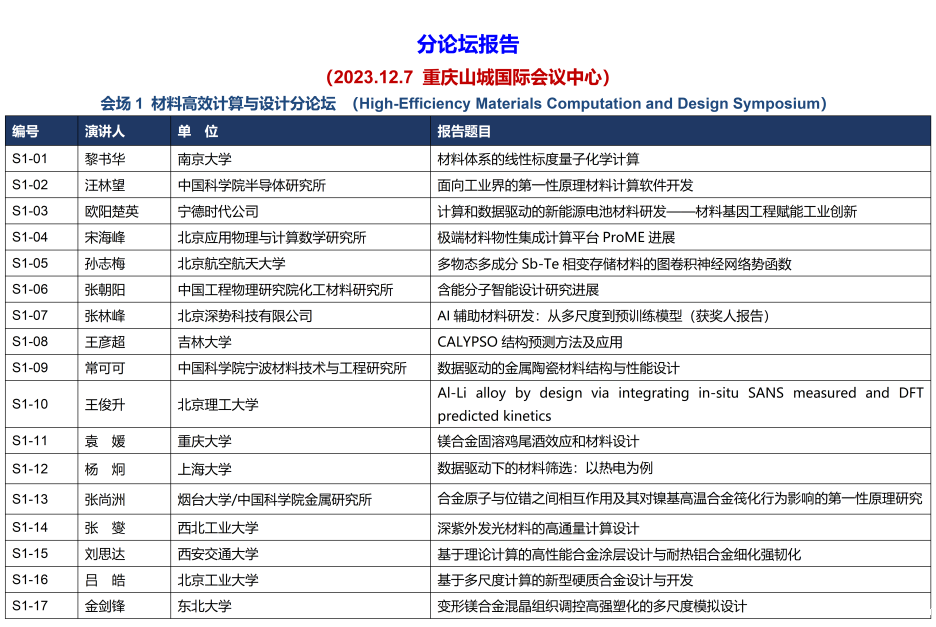Select speaker name 孙志梅
This screenshot has height=627, width=936.
[105, 263]
